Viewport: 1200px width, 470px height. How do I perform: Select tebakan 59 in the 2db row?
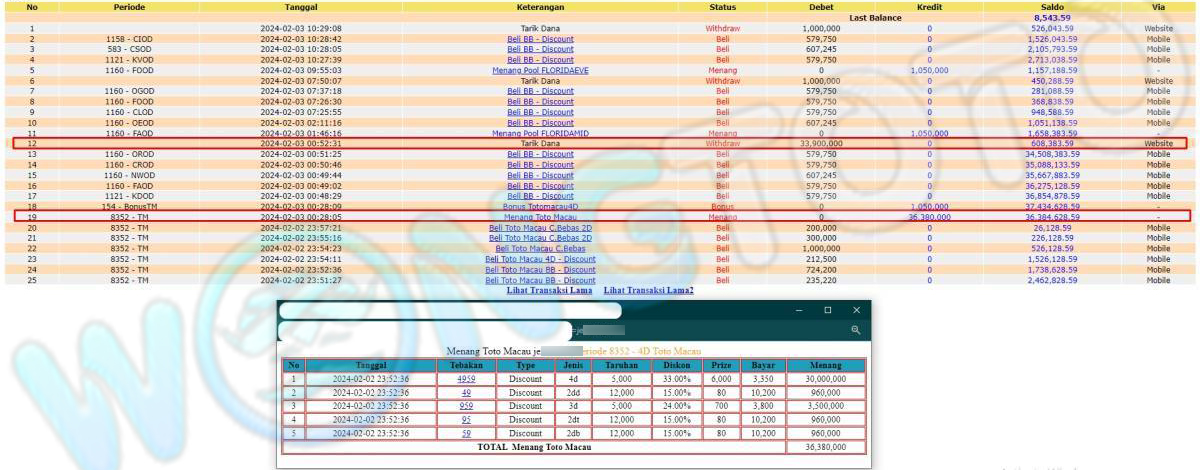pos(466,434)
